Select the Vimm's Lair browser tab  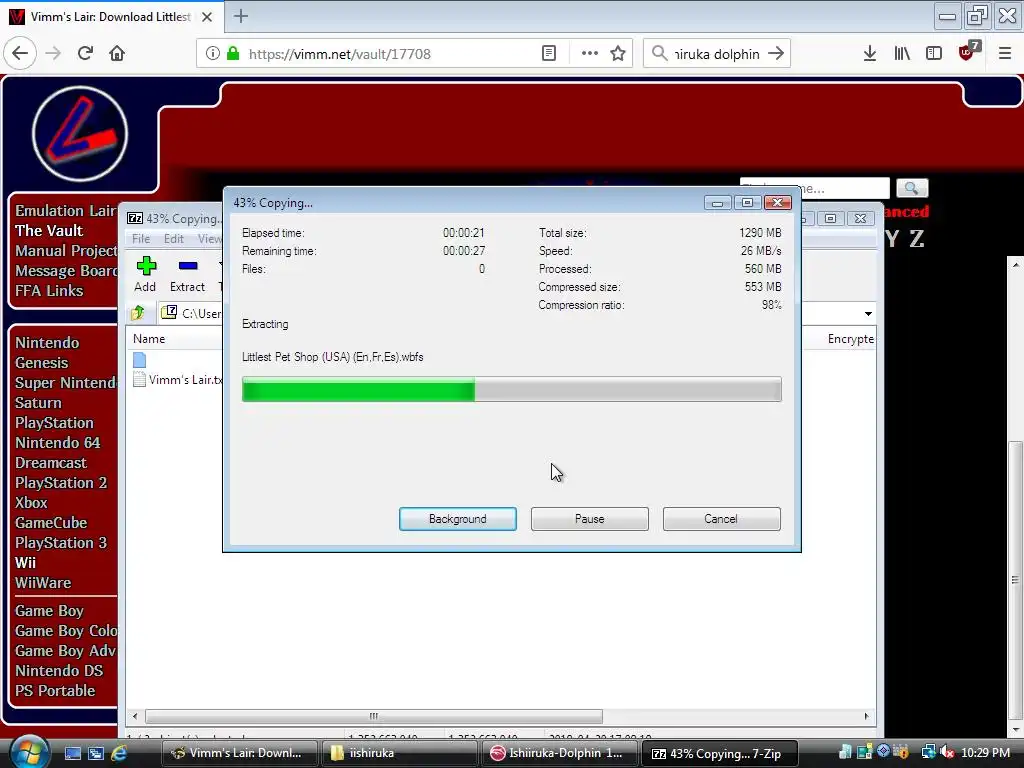pyautogui.click(x=111, y=16)
